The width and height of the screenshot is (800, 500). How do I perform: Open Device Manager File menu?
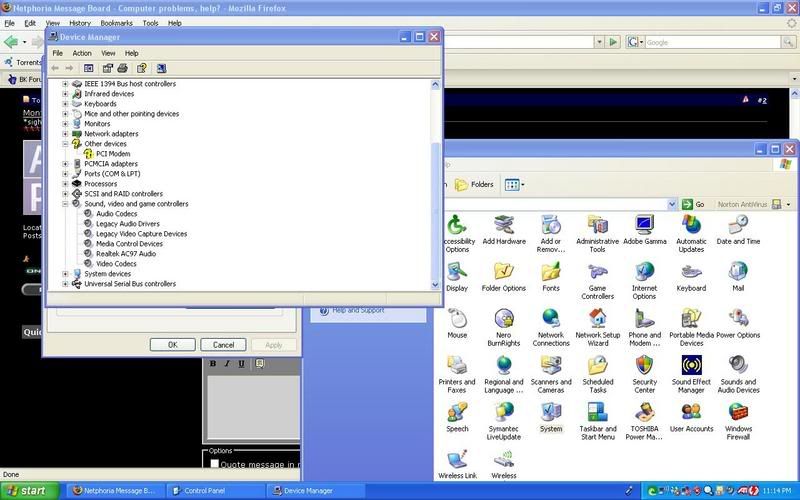pyautogui.click(x=58, y=53)
